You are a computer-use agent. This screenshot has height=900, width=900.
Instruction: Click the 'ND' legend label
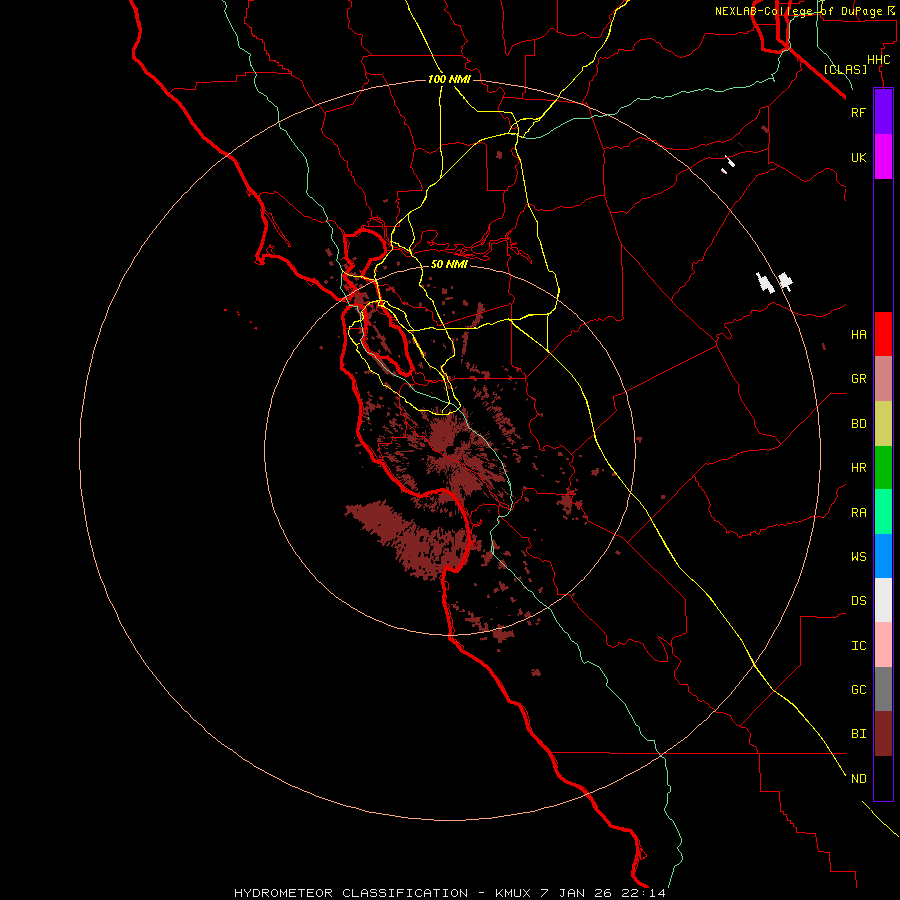pos(858,779)
